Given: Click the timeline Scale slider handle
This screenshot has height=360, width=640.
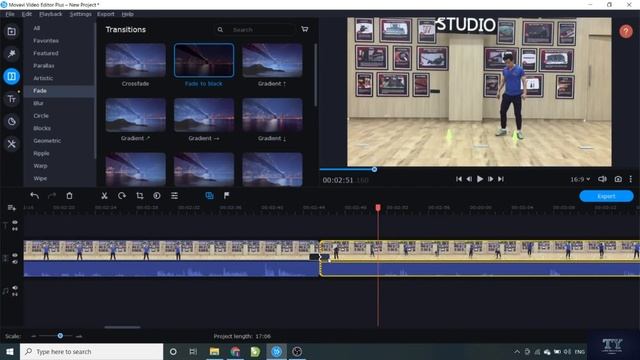Looking at the screenshot, I should pos(60,336).
